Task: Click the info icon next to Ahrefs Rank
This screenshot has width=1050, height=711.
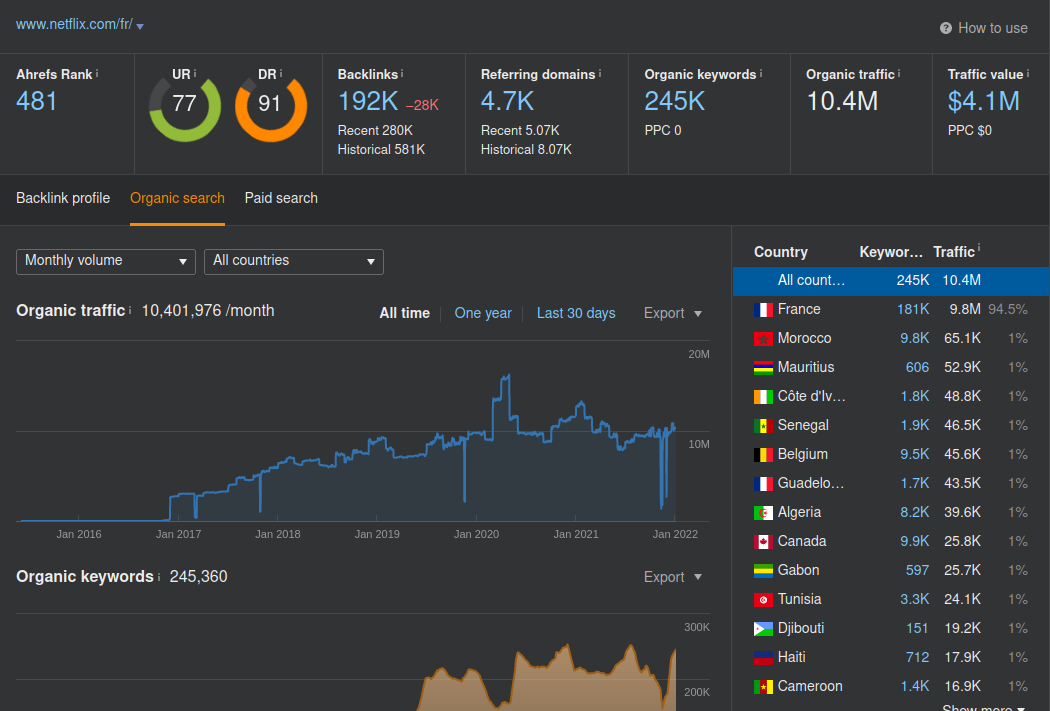Action: [97, 73]
